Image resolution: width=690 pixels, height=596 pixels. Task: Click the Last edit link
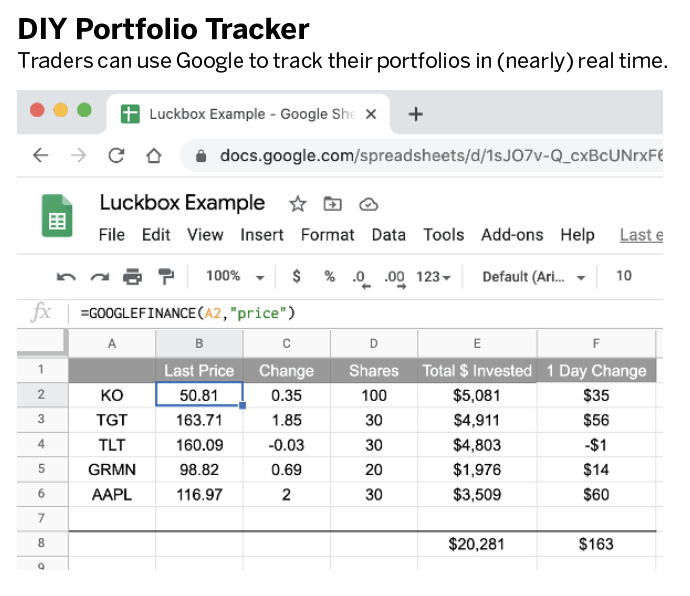(x=641, y=235)
